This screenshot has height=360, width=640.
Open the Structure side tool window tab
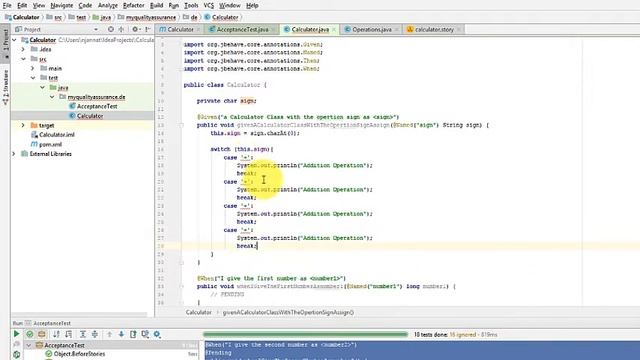5,87
